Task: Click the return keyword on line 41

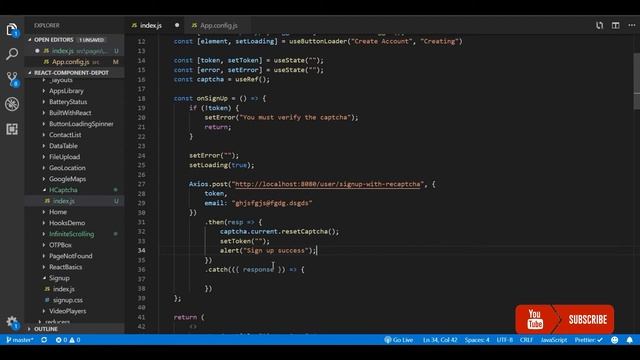Action: (185, 317)
